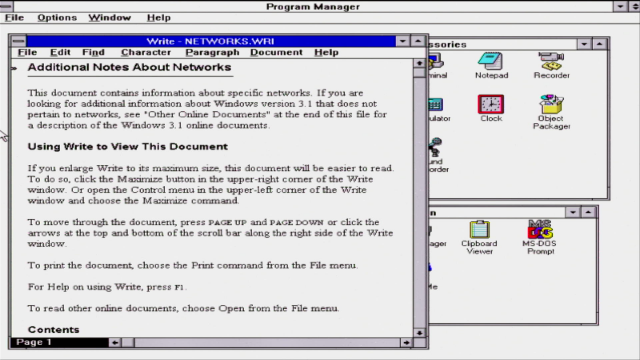Open Program Manager's Window menu

click(110, 18)
